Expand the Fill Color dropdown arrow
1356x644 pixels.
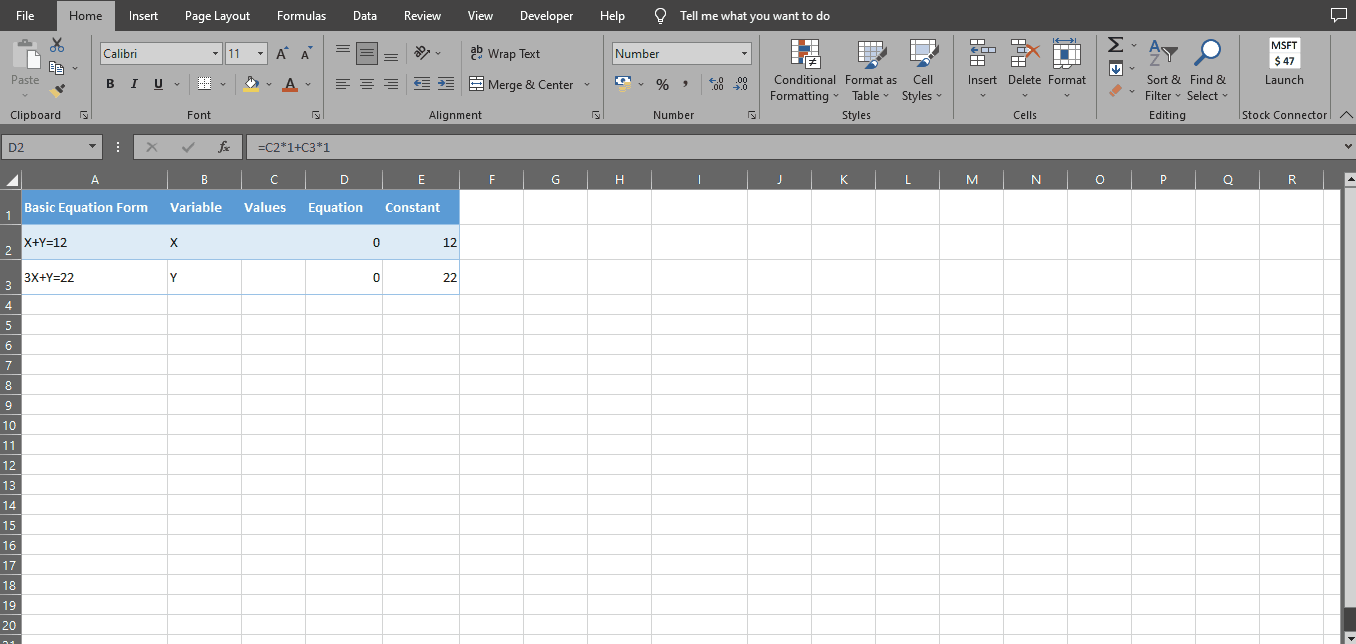tap(268, 84)
